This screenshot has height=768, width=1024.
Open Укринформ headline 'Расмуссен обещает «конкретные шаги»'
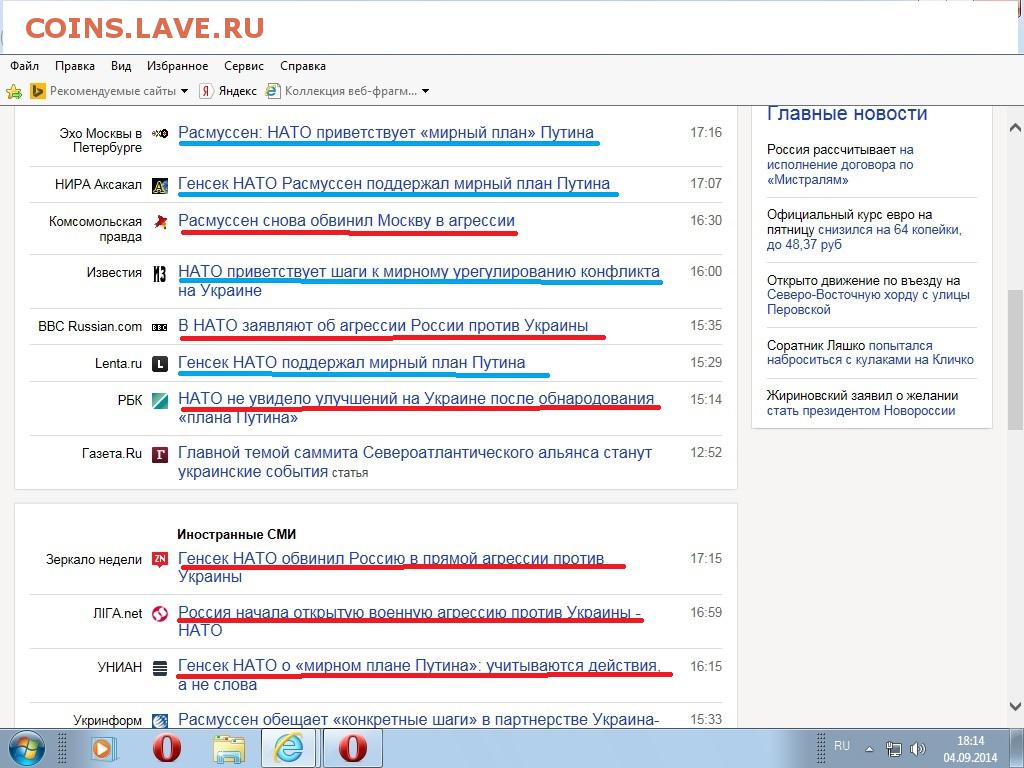tap(419, 720)
